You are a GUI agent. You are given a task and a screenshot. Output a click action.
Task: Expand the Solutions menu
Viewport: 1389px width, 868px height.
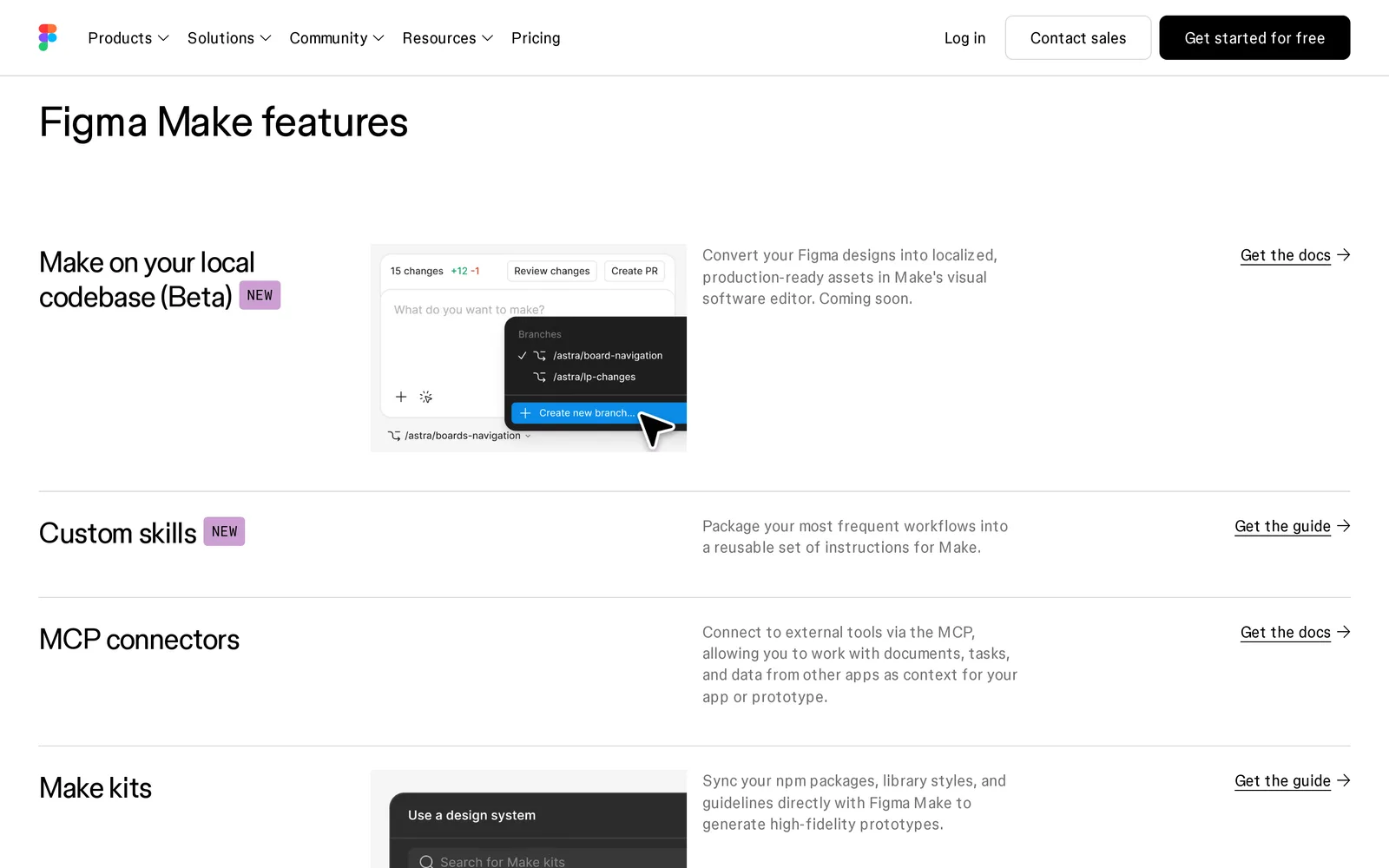(229, 38)
